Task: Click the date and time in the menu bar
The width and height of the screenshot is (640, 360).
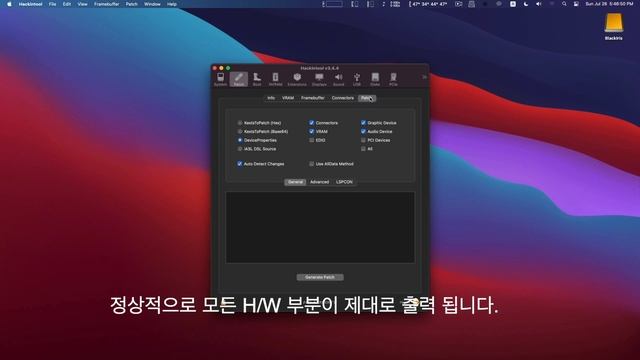Action: point(609,4)
